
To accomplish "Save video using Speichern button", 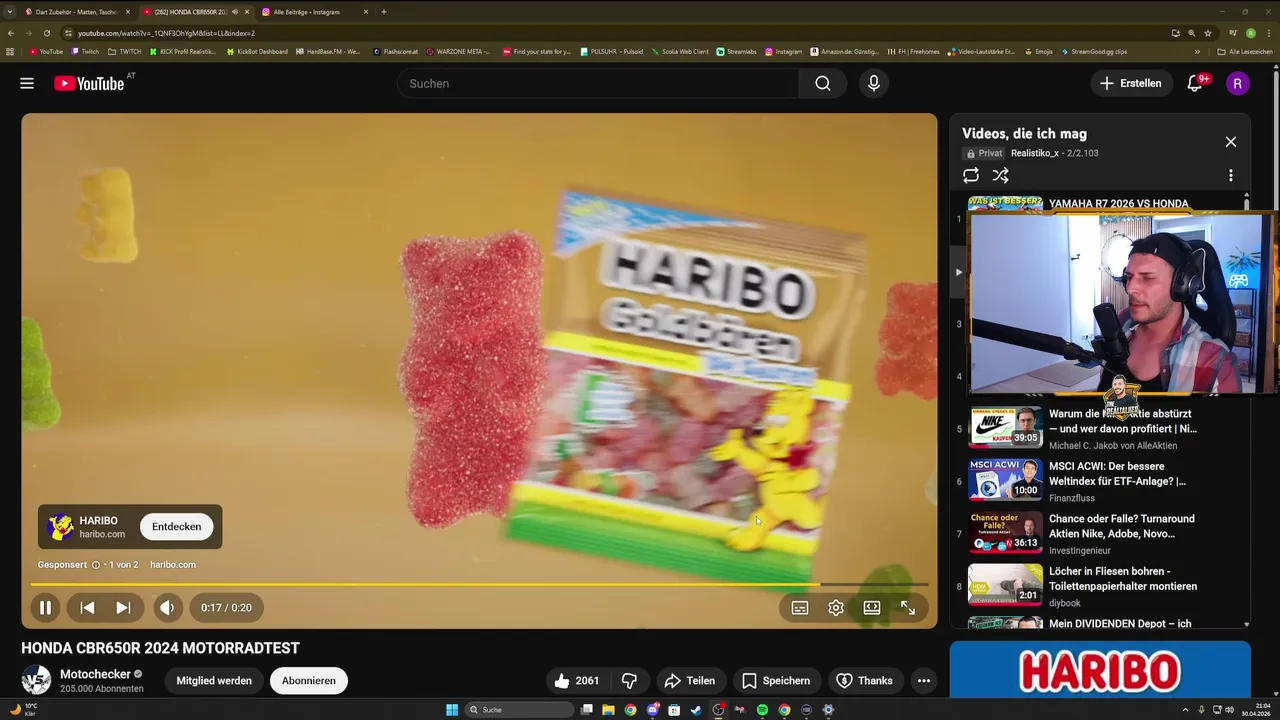I will [777, 681].
